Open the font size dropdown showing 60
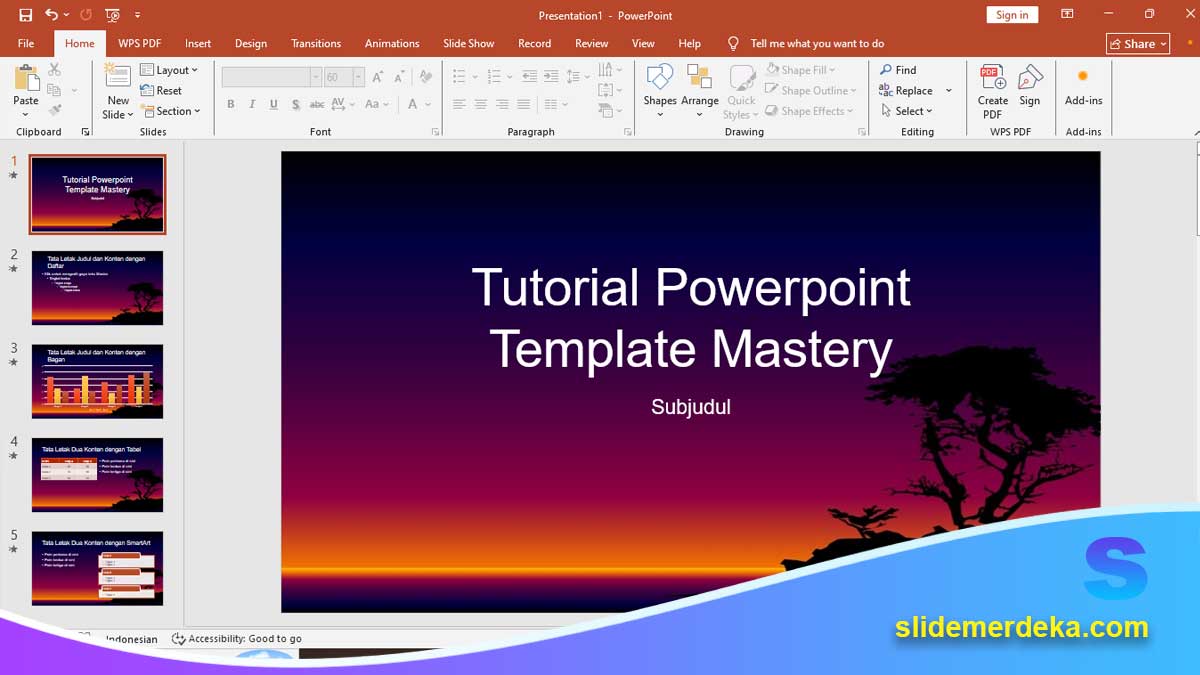This screenshot has height=675, width=1200. pyautogui.click(x=358, y=77)
